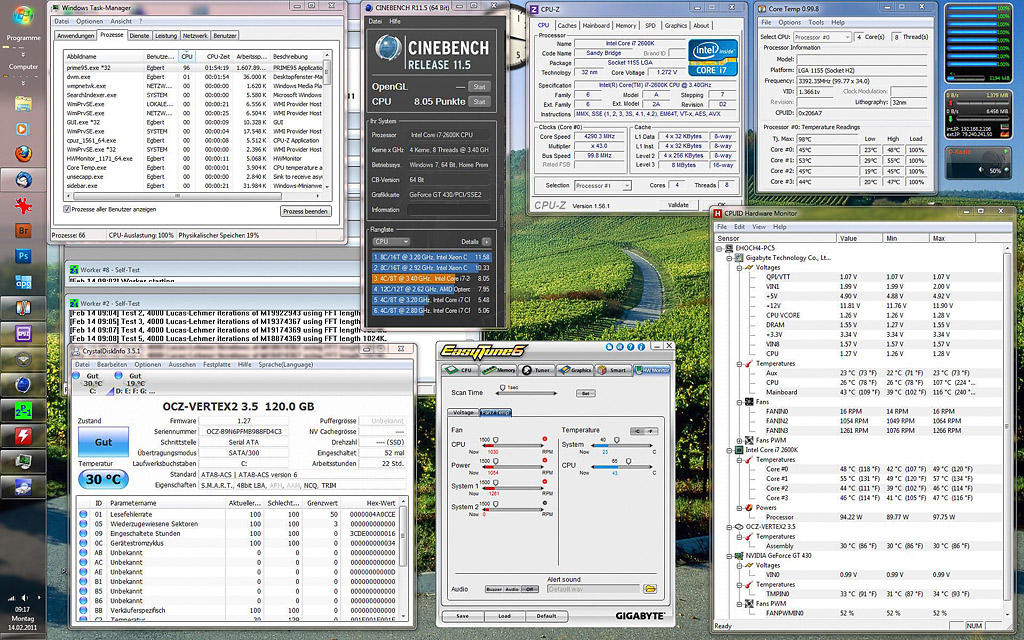Launch Photoshop from the left dock
The image size is (1024, 640).
point(23,256)
